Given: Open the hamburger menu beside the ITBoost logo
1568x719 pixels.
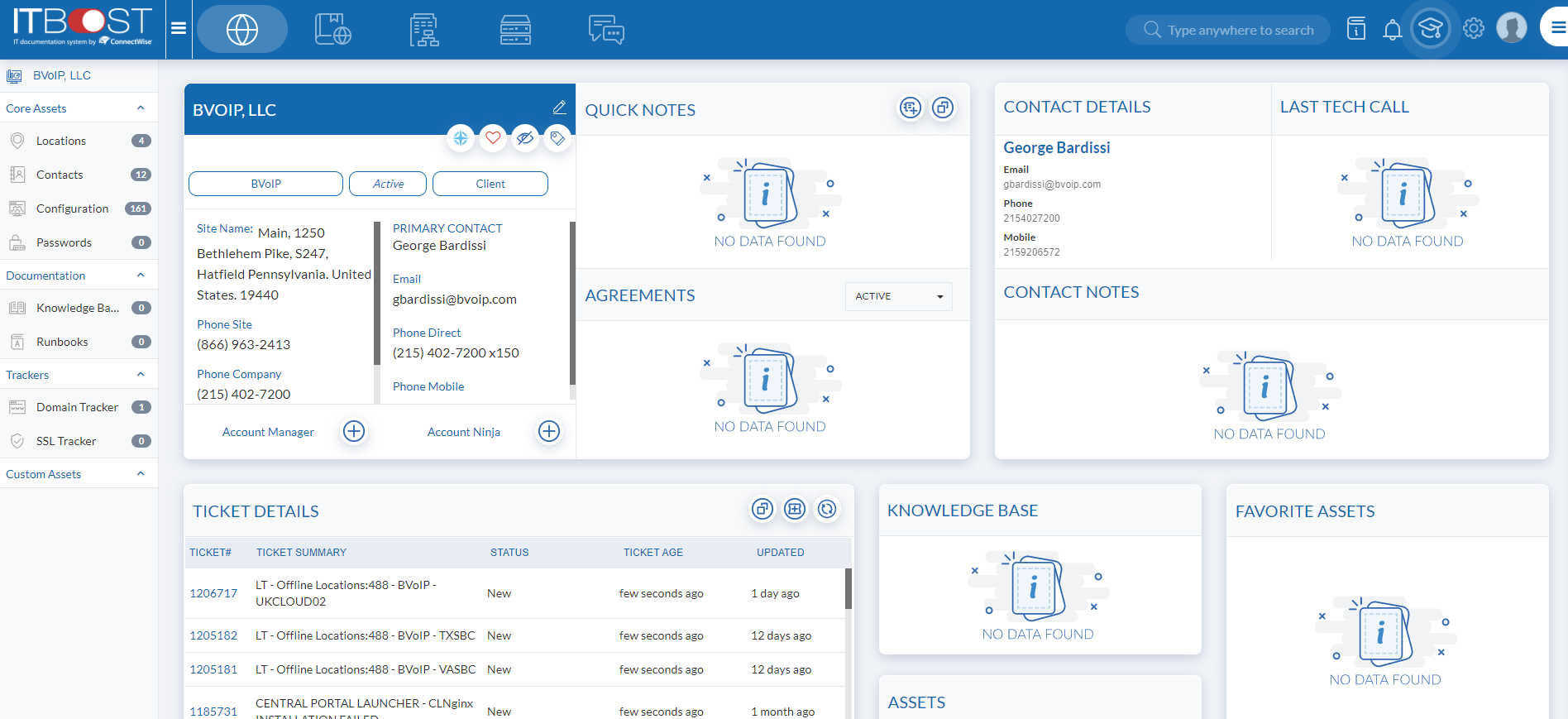Looking at the screenshot, I should pyautogui.click(x=179, y=29).
